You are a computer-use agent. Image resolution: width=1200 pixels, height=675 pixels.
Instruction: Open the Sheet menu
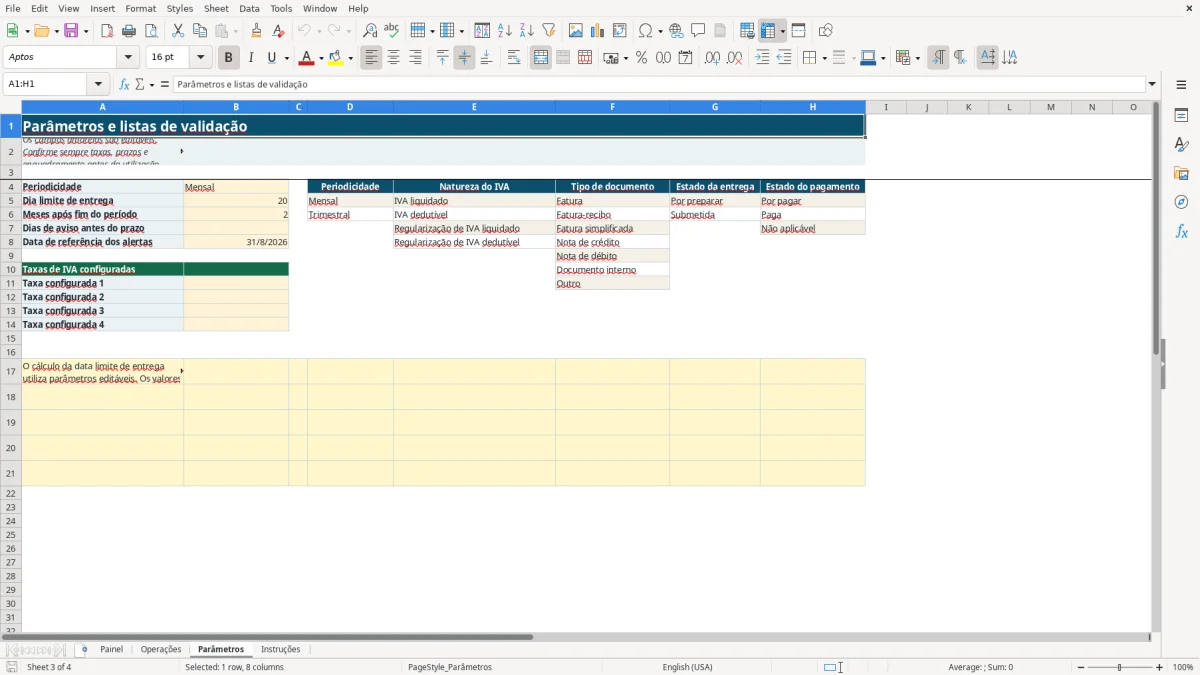(216, 8)
